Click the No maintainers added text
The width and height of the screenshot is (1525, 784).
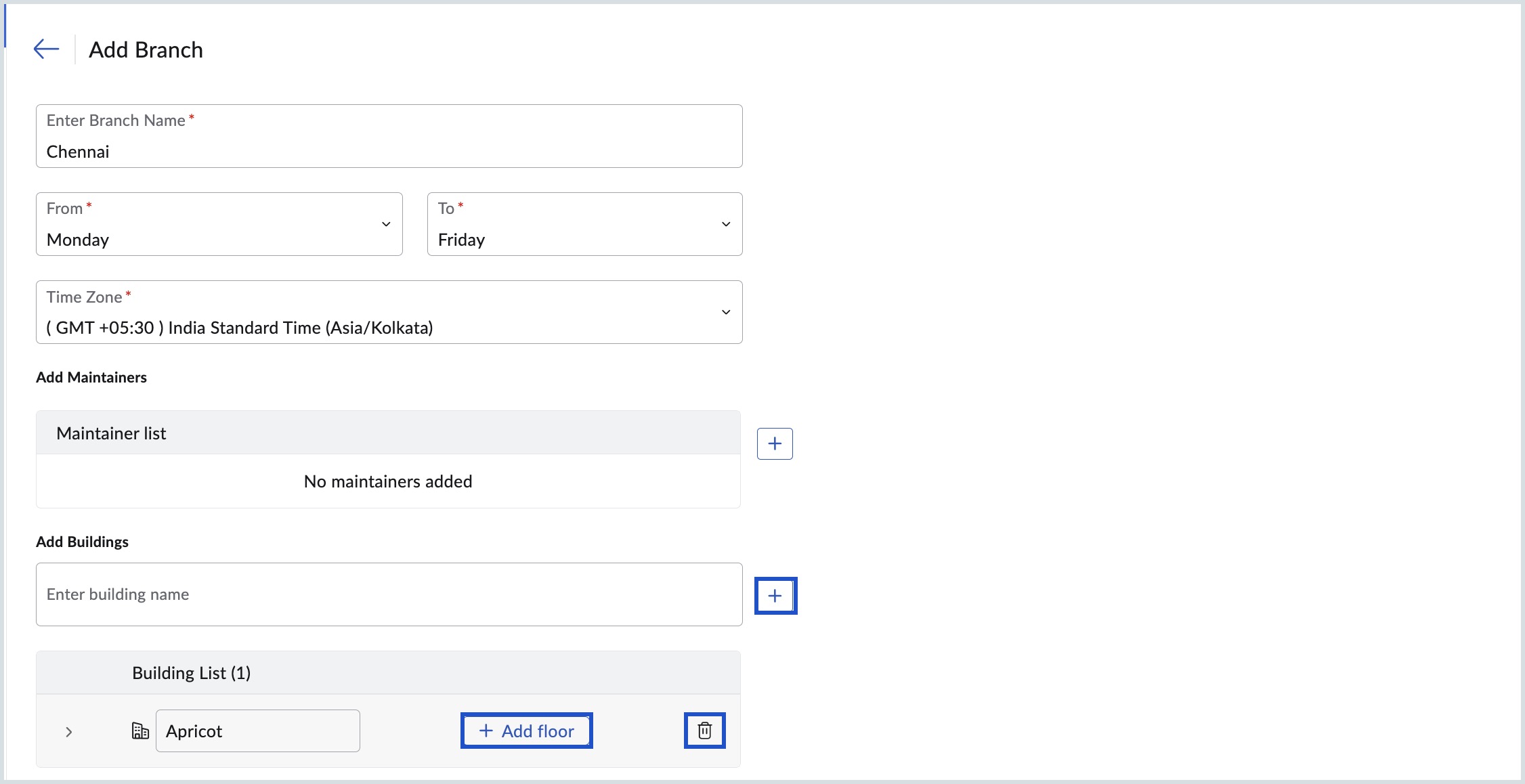point(388,481)
